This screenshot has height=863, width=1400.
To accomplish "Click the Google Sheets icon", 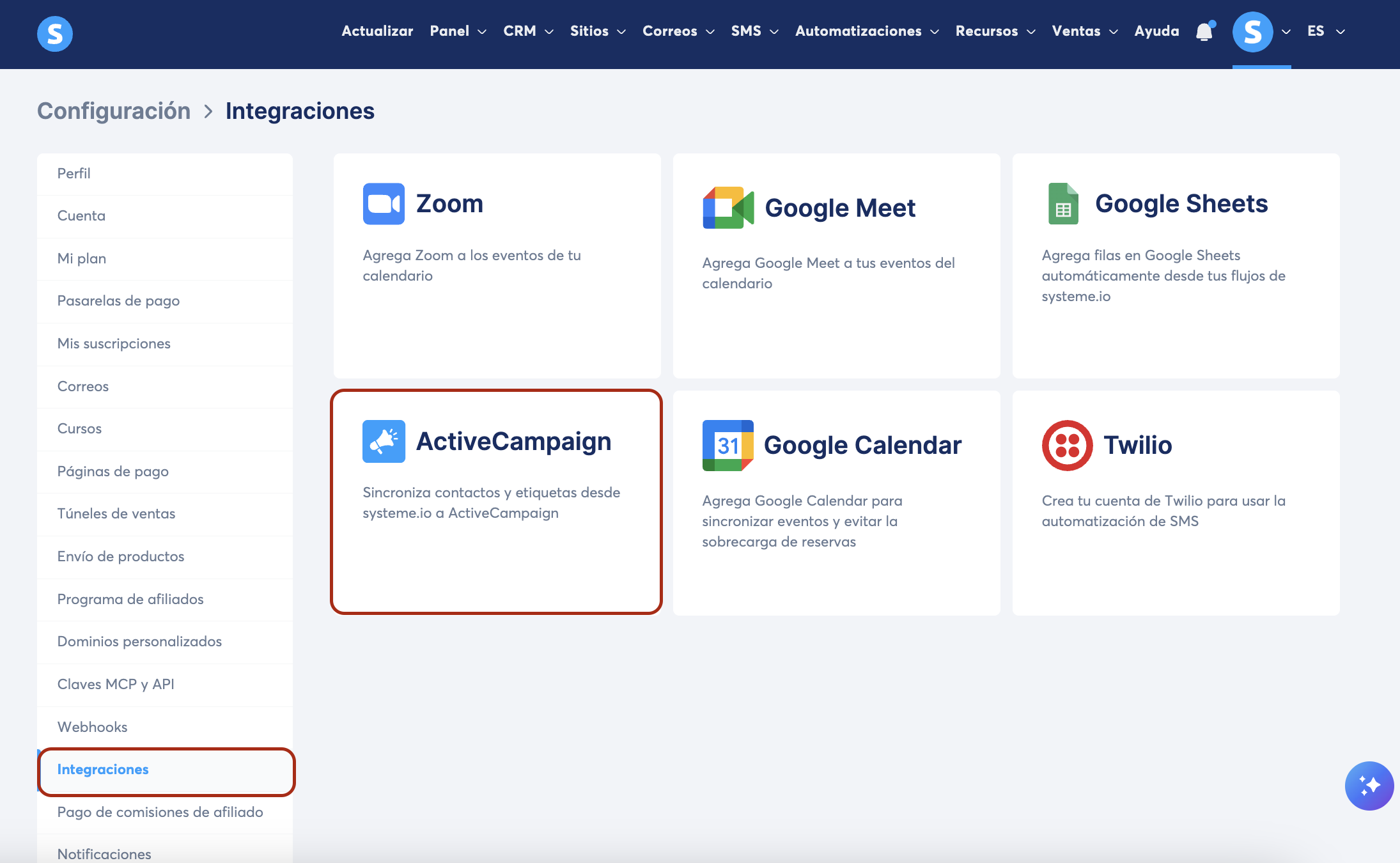I will click(x=1063, y=204).
